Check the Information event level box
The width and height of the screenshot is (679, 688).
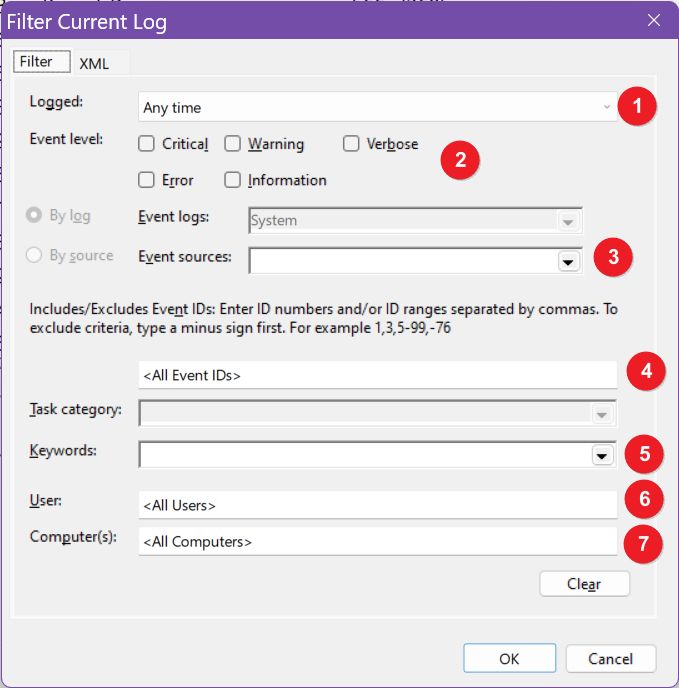(232, 180)
